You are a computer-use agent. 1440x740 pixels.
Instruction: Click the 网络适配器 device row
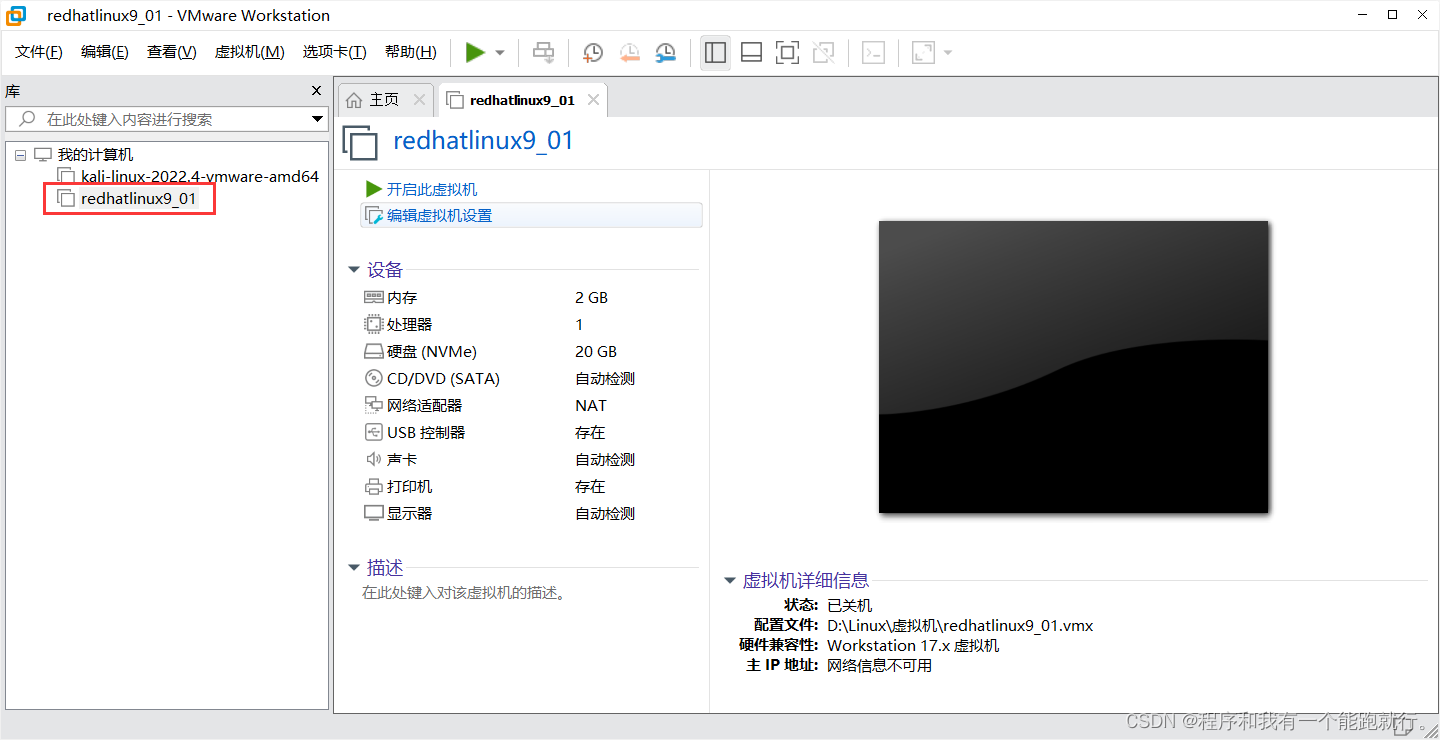[x=530, y=406]
